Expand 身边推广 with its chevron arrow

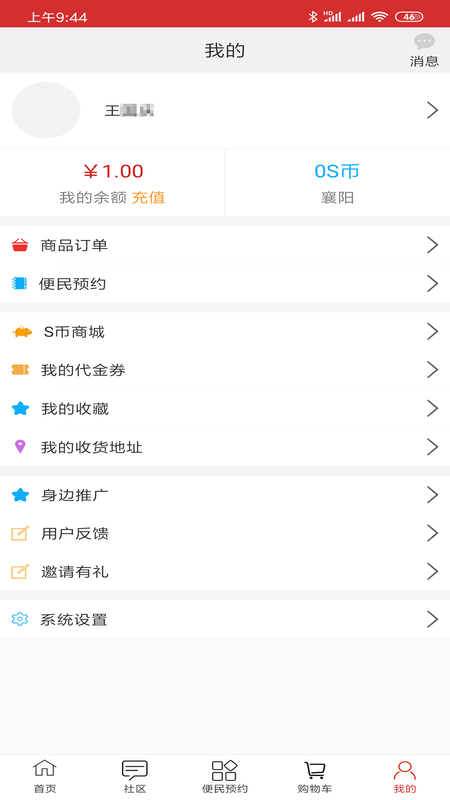432,495
